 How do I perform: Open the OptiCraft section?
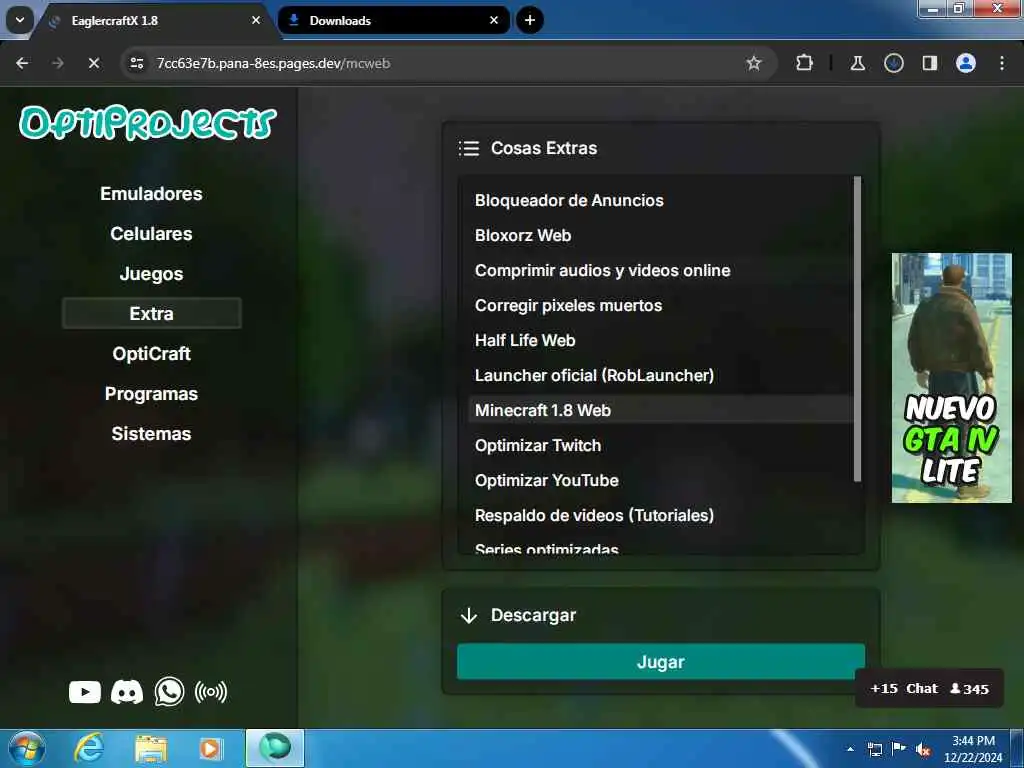click(152, 354)
